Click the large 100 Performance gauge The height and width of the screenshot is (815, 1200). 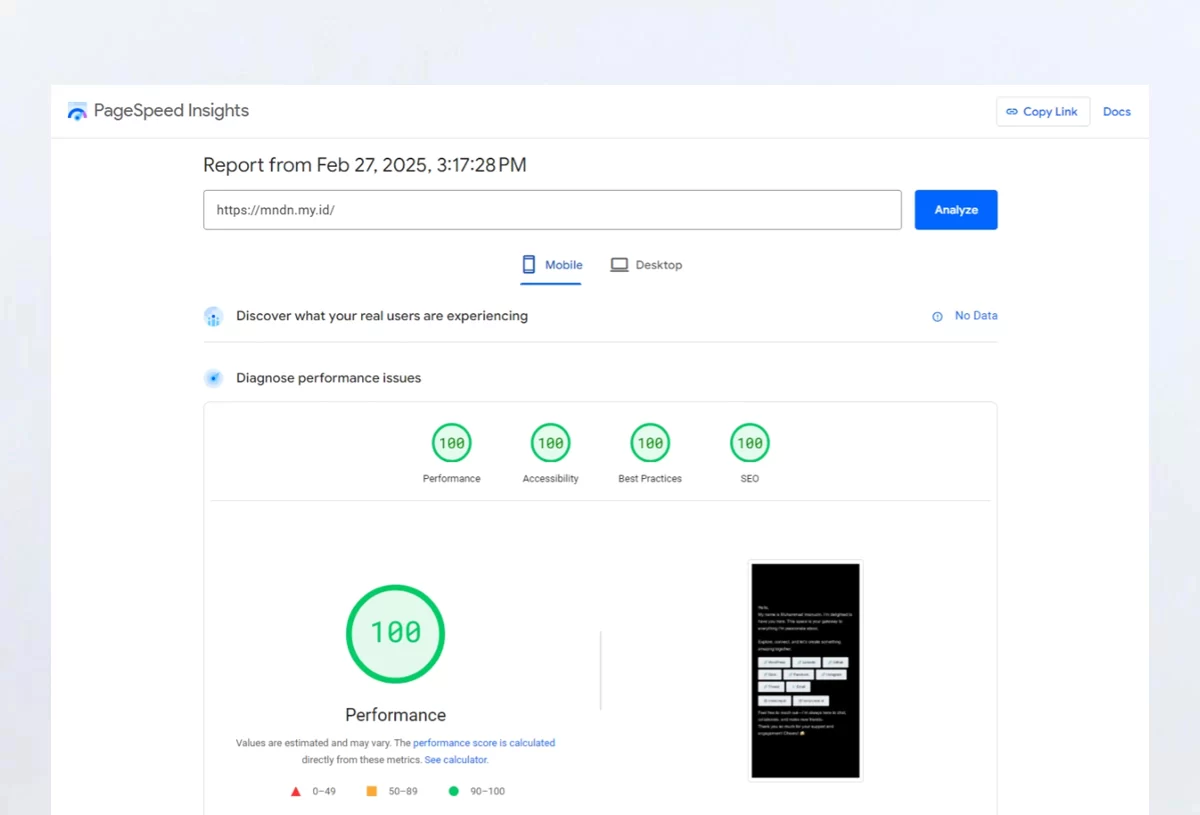tap(396, 633)
